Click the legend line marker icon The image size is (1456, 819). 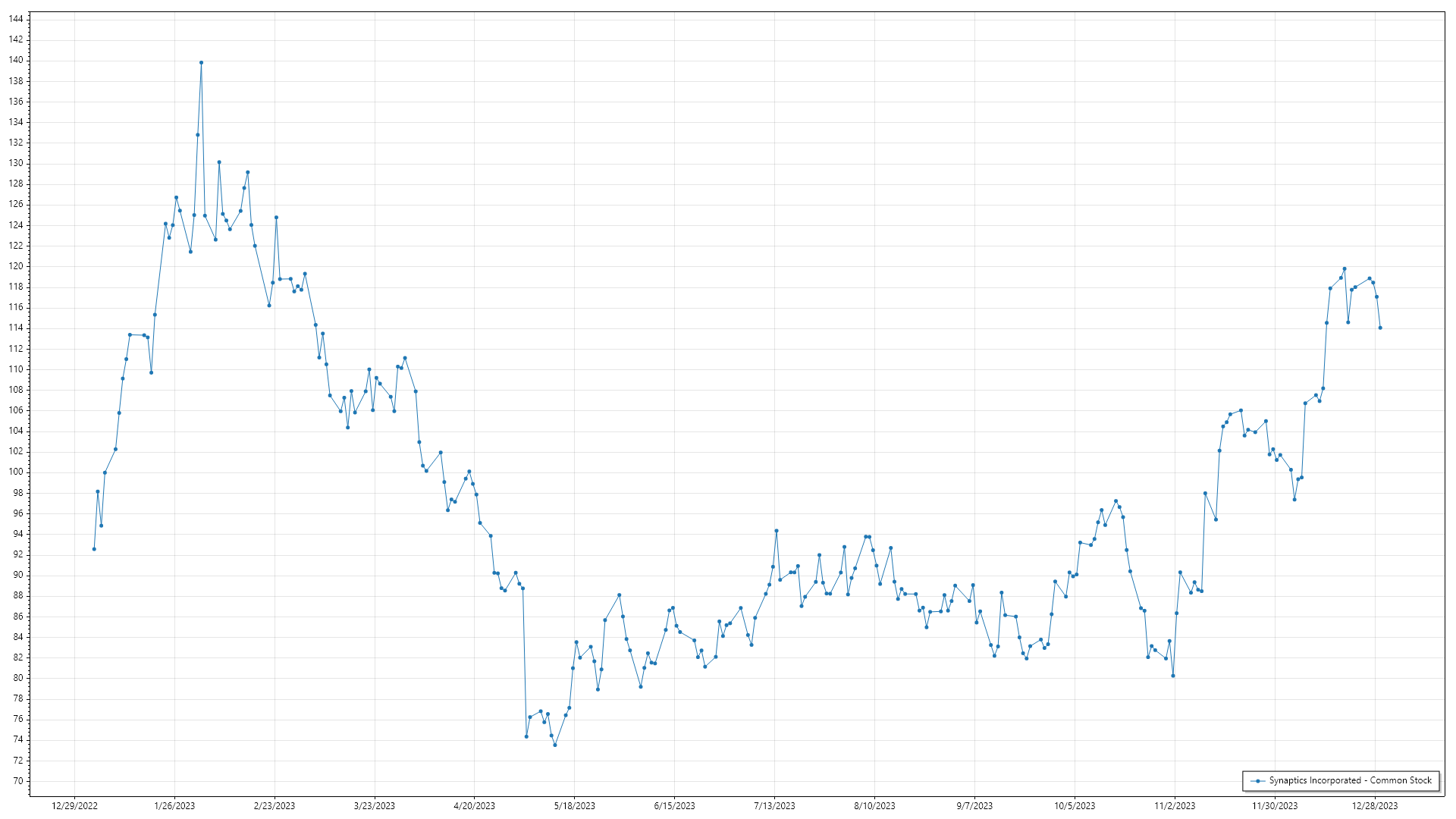click(1259, 780)
